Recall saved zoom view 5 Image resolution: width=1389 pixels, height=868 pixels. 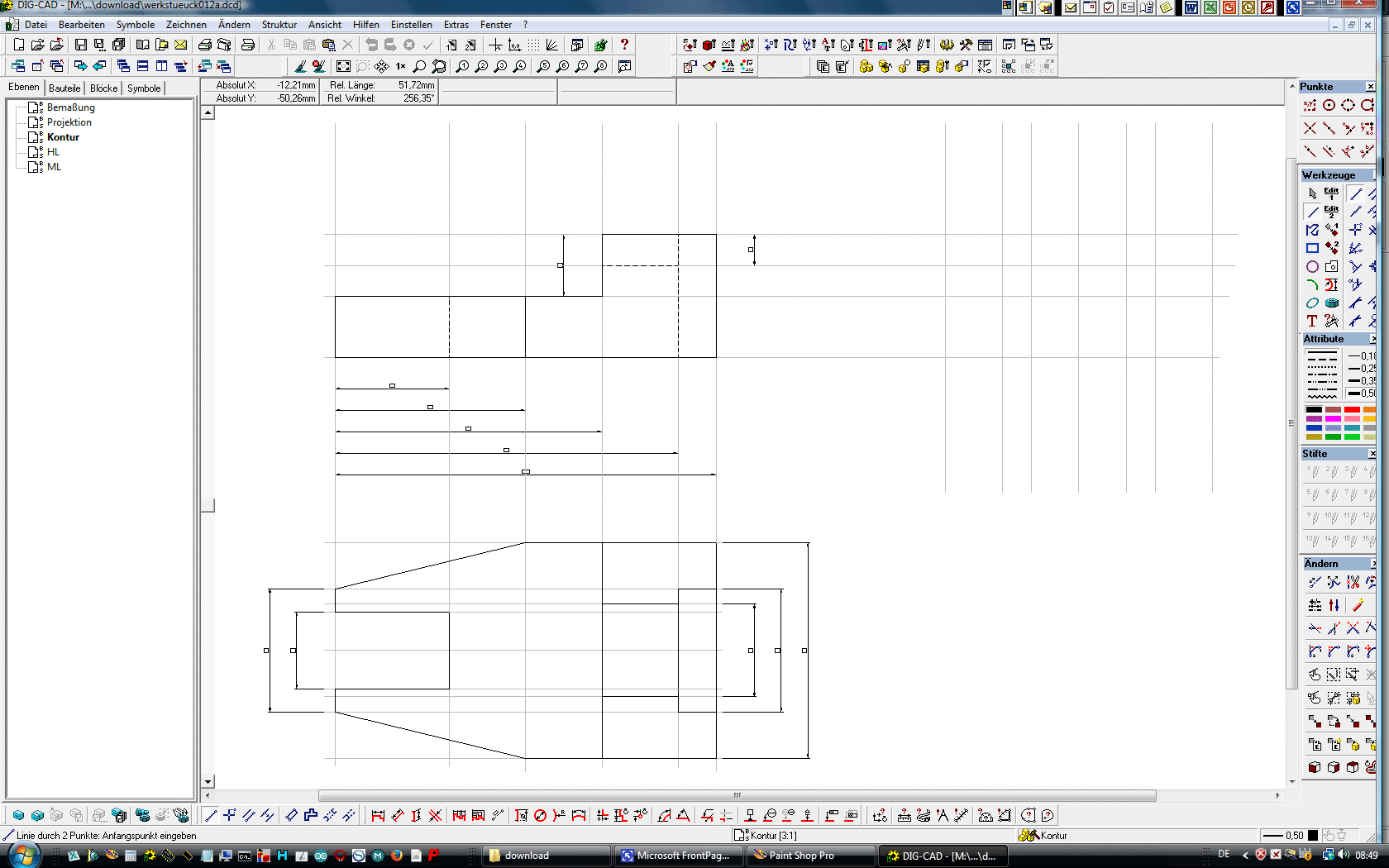543,66
